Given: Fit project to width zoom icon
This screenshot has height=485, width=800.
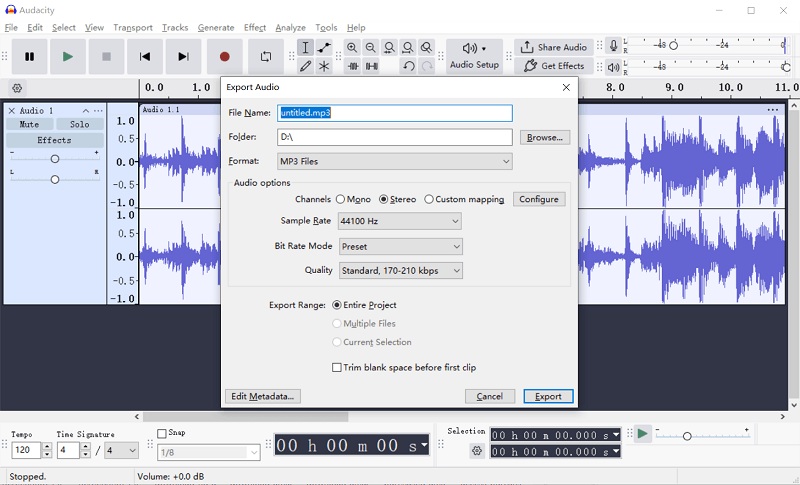Looking at the screenshot, I should (x=408, y=47).
